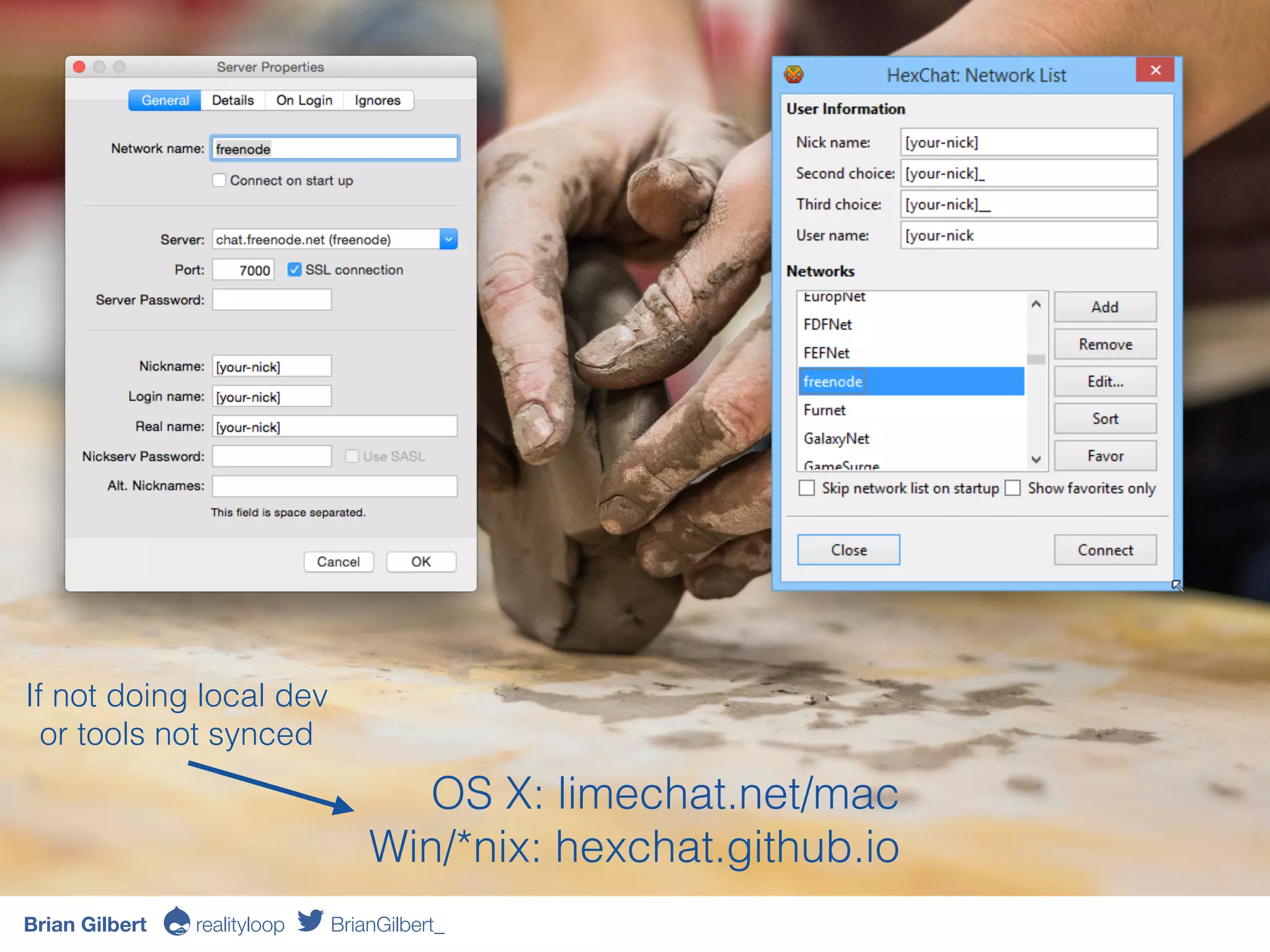Click the Second choice nick field
This screenshot has height=952, width=1270.
click(1029, 174)
